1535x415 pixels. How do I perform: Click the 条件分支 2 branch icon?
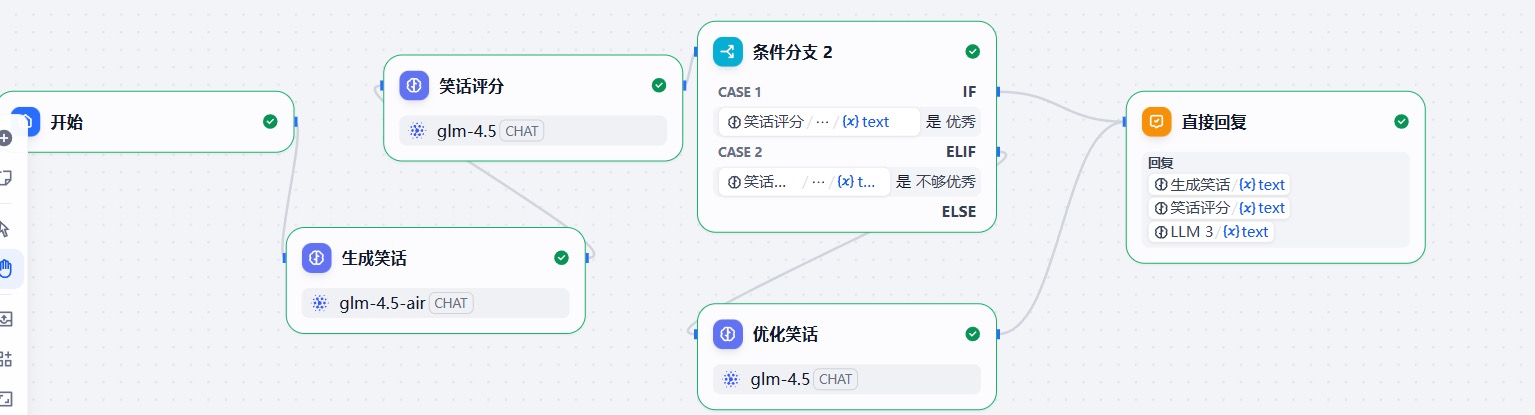[728, 52]
